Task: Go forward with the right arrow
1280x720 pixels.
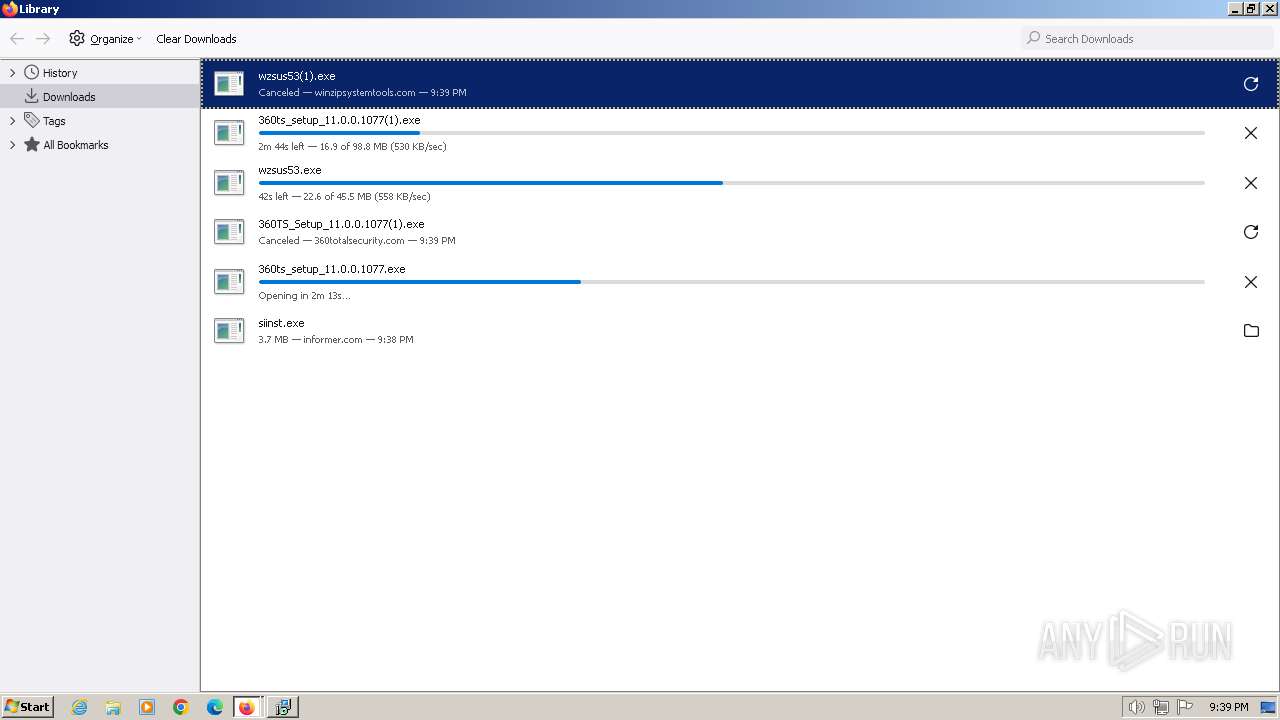Action: click(43, 39)
